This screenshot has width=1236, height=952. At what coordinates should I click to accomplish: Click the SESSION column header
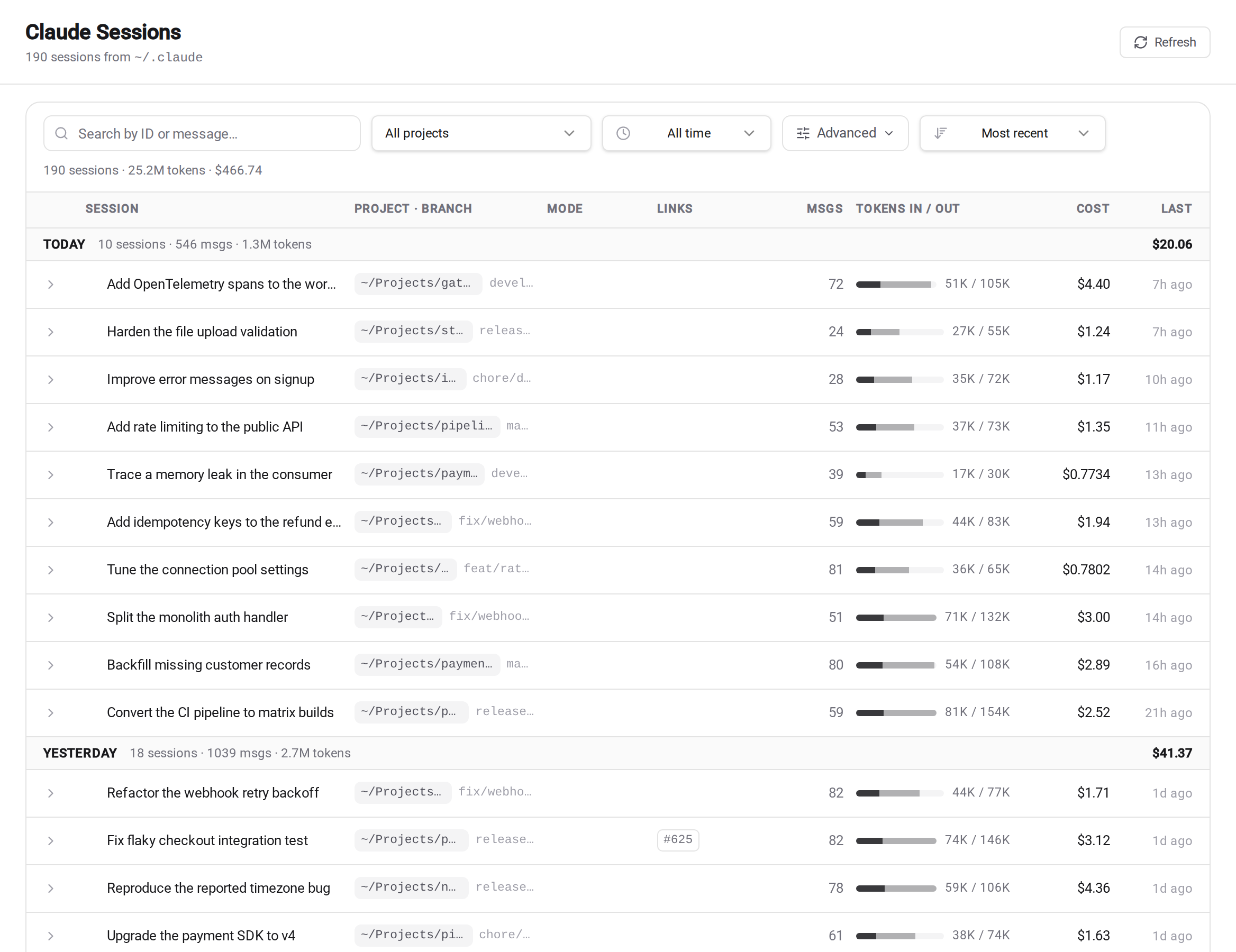[x=112, y=209]
